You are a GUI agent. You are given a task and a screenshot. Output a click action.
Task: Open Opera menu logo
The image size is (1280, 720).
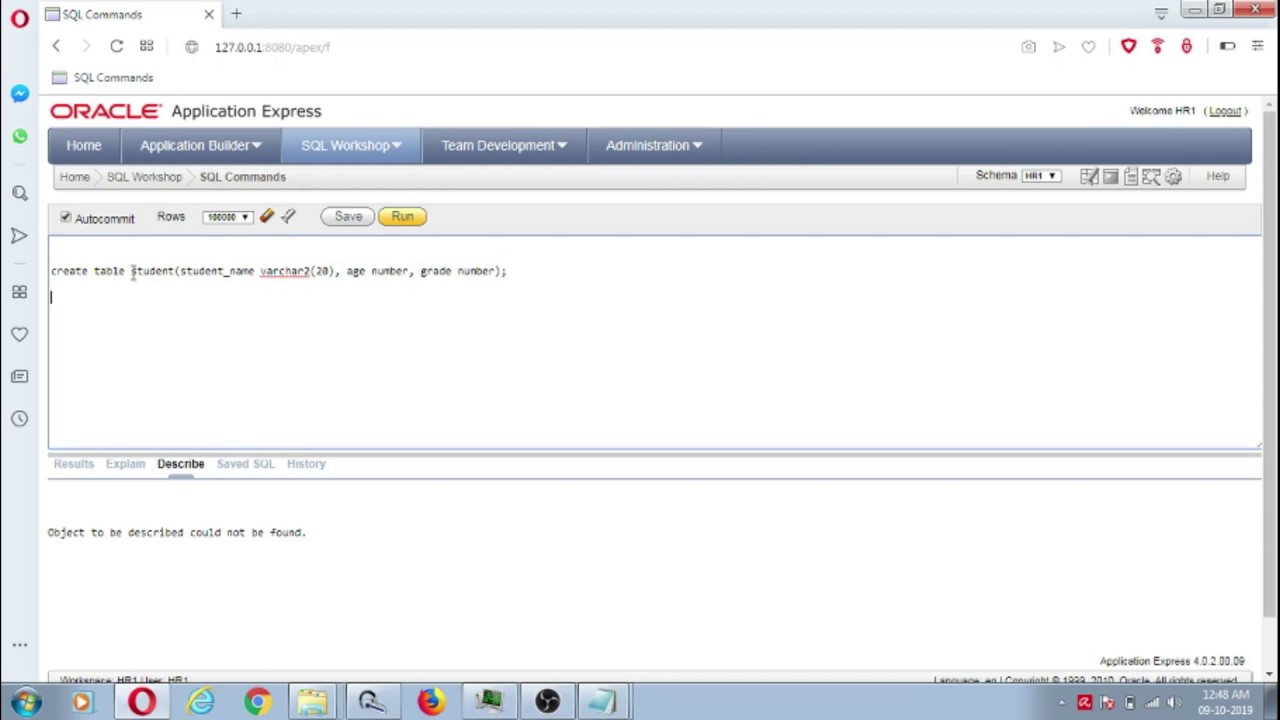(19, 18)
